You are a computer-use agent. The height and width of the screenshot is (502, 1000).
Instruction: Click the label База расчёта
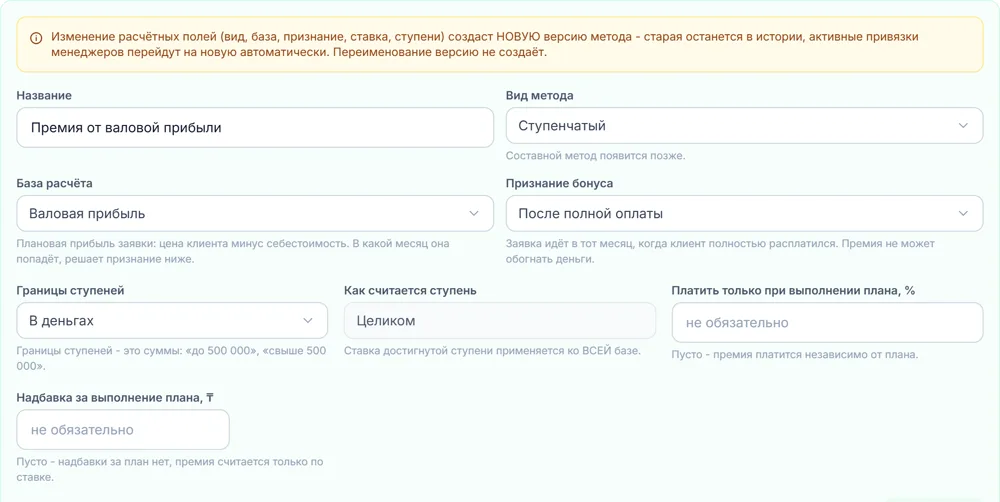54,183
